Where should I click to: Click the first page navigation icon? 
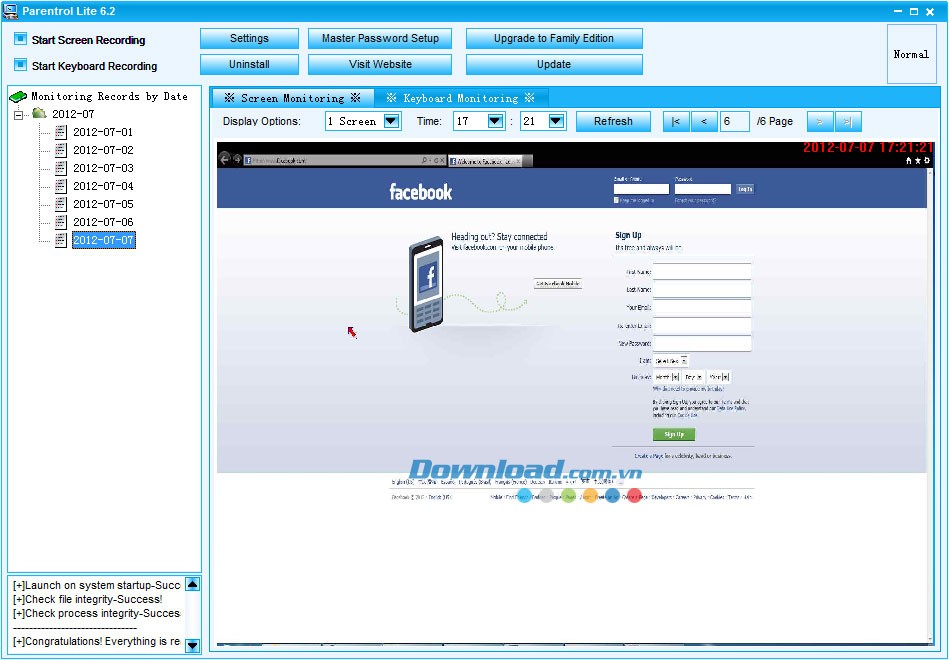click(675, 121)
